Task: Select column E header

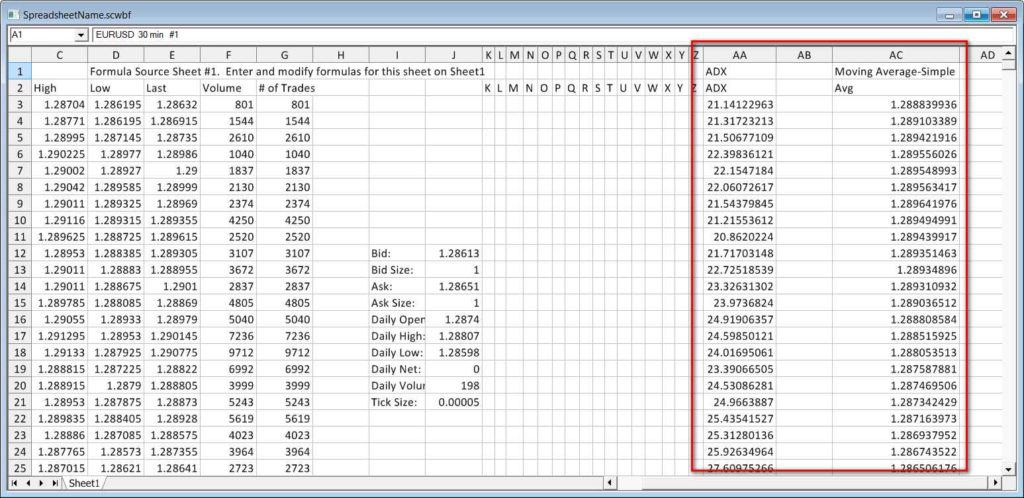Action: (172, 55)
